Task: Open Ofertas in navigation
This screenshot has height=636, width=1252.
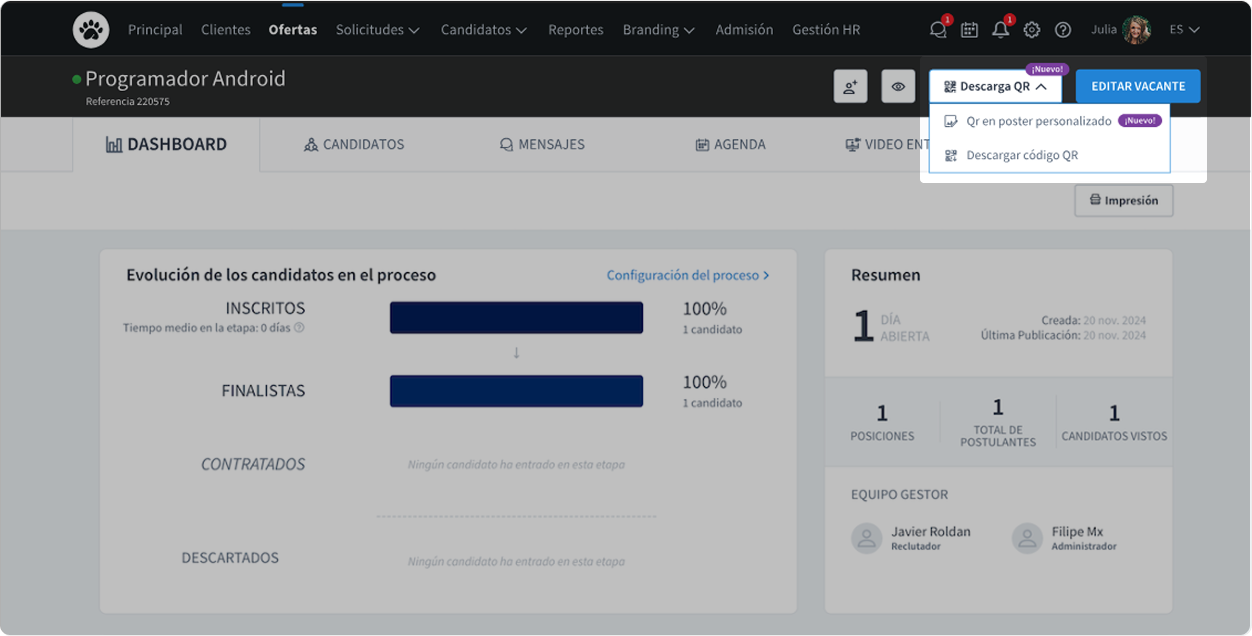Action: [293, 30]
